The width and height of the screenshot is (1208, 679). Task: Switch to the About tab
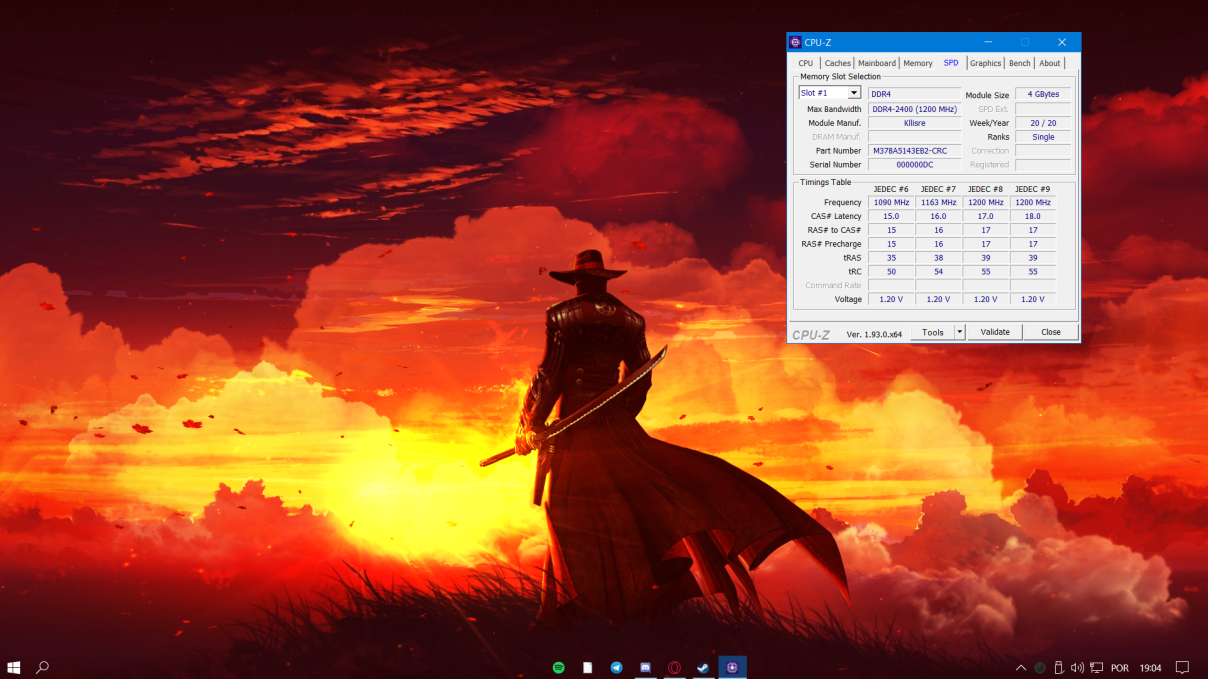coord(1050,63)
